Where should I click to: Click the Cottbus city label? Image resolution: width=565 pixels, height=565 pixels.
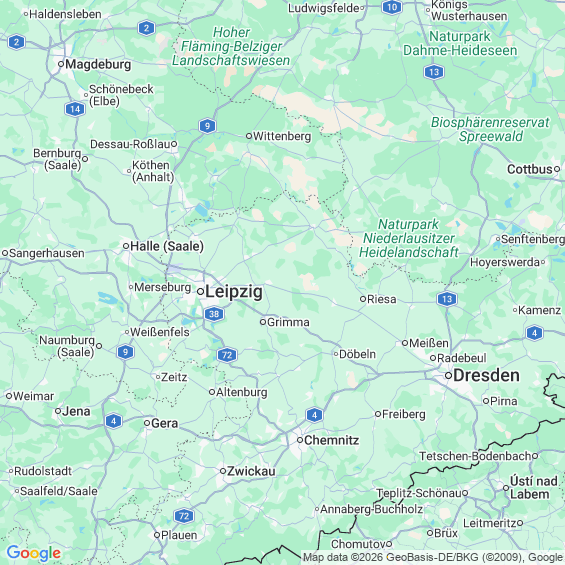tap(530, 169)
